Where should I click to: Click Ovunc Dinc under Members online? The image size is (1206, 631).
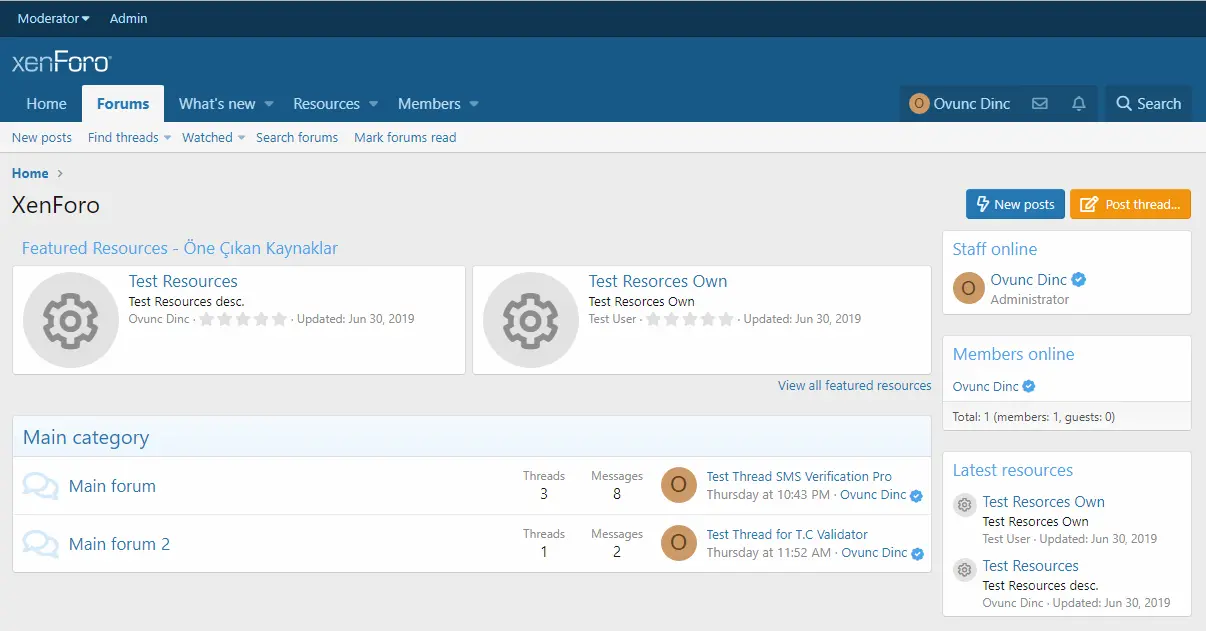986,387
